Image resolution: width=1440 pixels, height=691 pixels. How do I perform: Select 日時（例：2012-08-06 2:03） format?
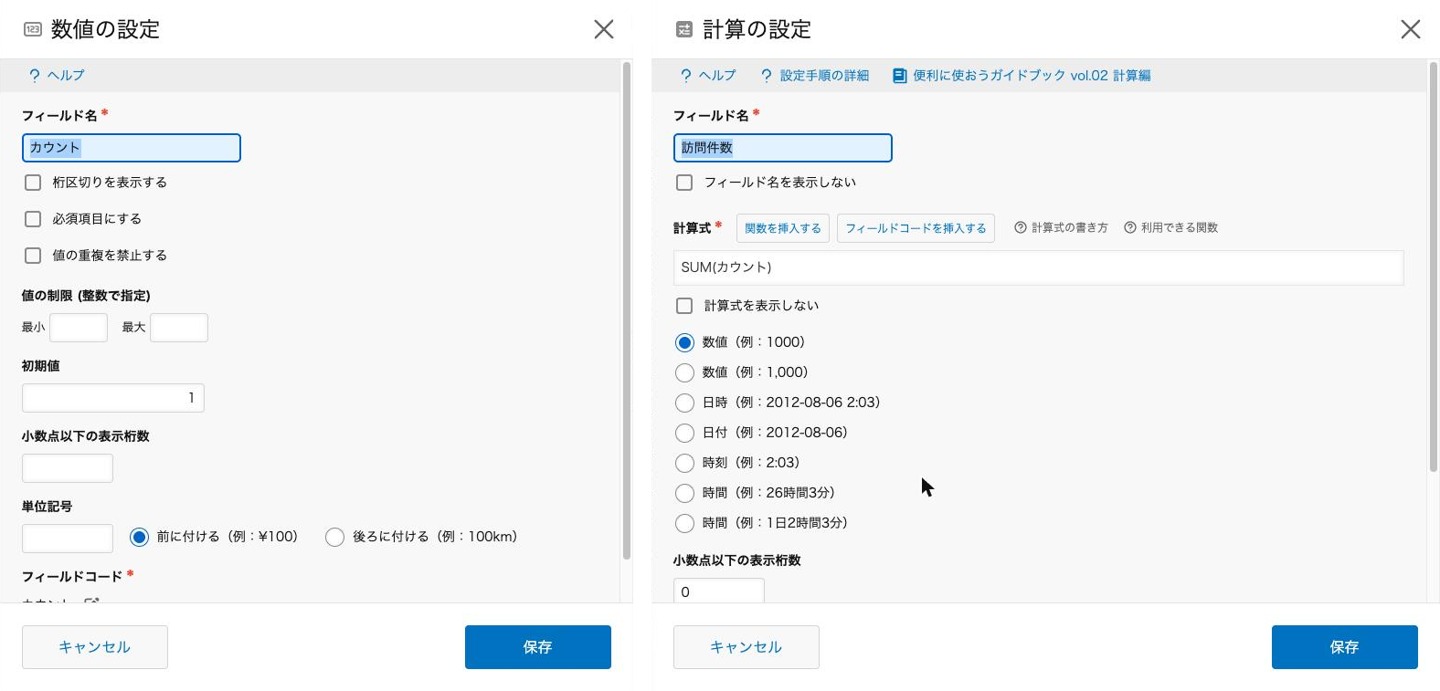[x=685, y=403]
